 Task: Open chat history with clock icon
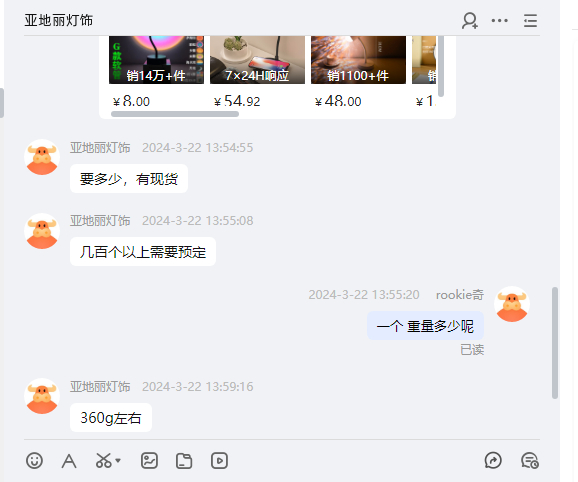[x=530, y=461]
